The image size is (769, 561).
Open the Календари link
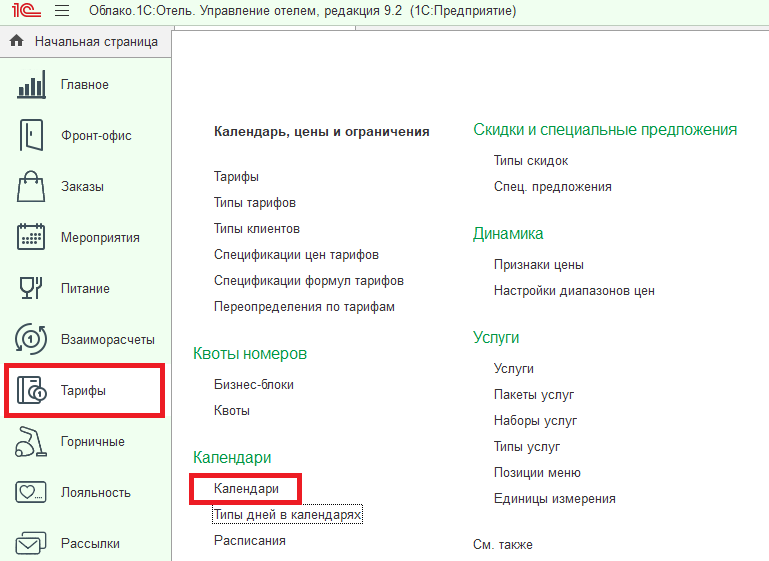coord(246,488)
